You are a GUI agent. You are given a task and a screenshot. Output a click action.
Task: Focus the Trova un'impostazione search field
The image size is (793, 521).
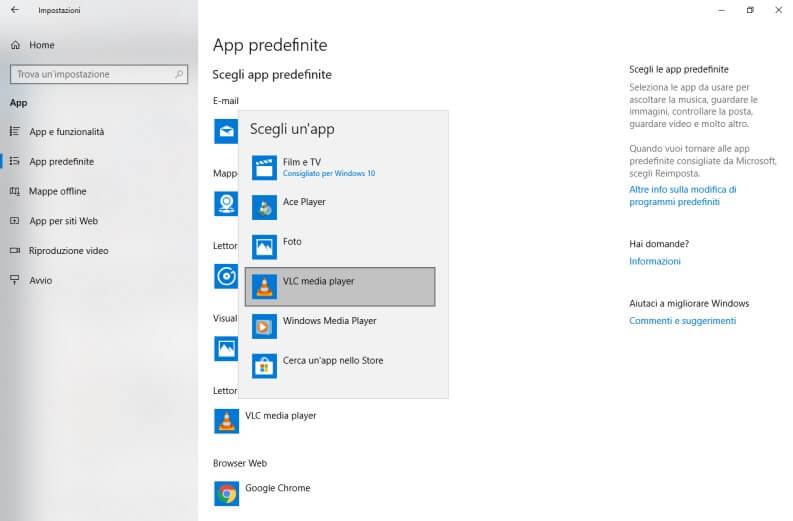coord(99,74)
